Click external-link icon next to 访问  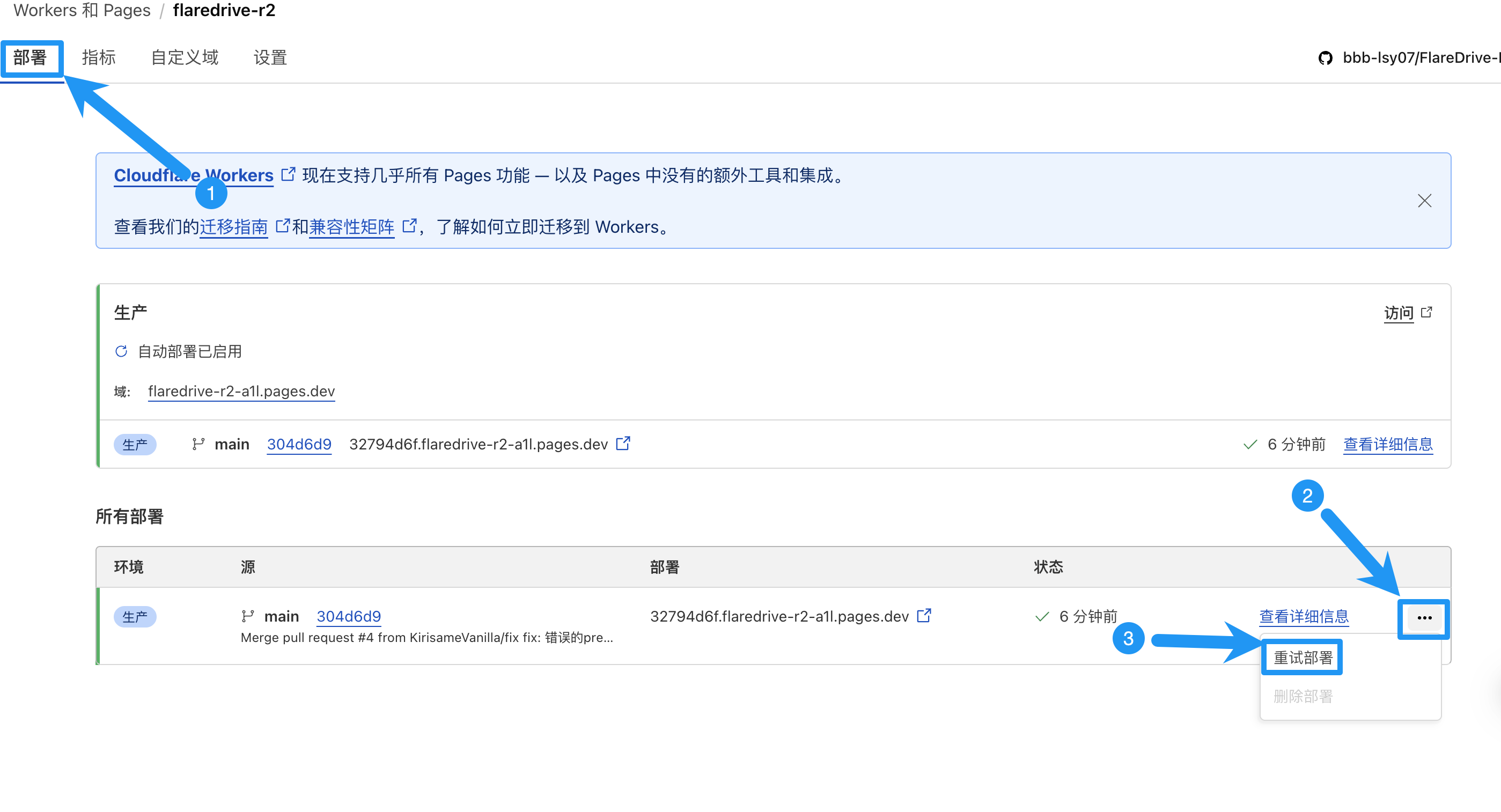point(1426,312)
